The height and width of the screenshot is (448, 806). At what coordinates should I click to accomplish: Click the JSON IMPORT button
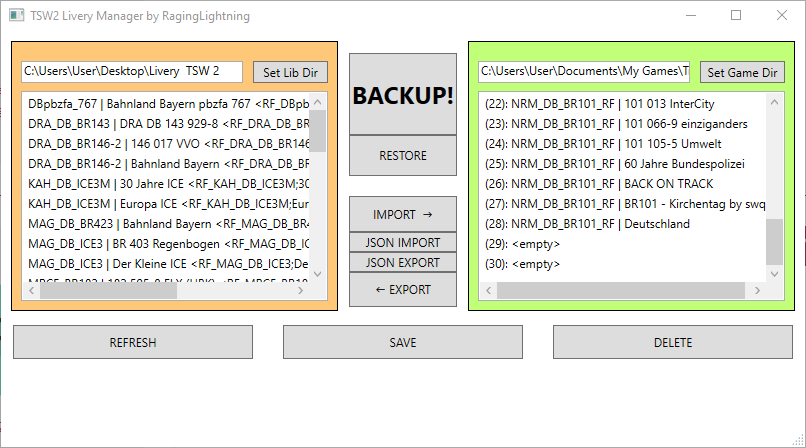tap(403, 242)
